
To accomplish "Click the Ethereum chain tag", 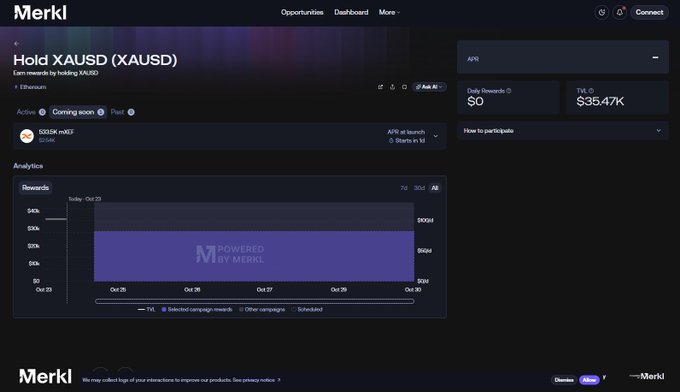I will tap(30, 87).
